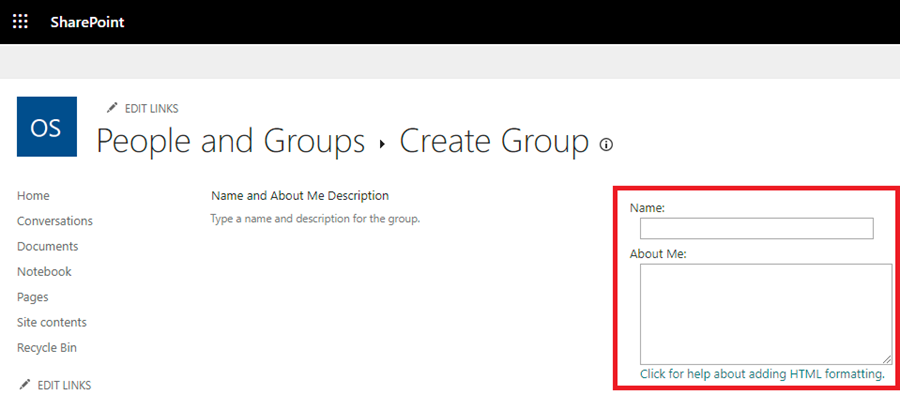
Task: Click the bottom EDIT LINKS link under Recycle Bin
Action: click(x=56, y=385)
